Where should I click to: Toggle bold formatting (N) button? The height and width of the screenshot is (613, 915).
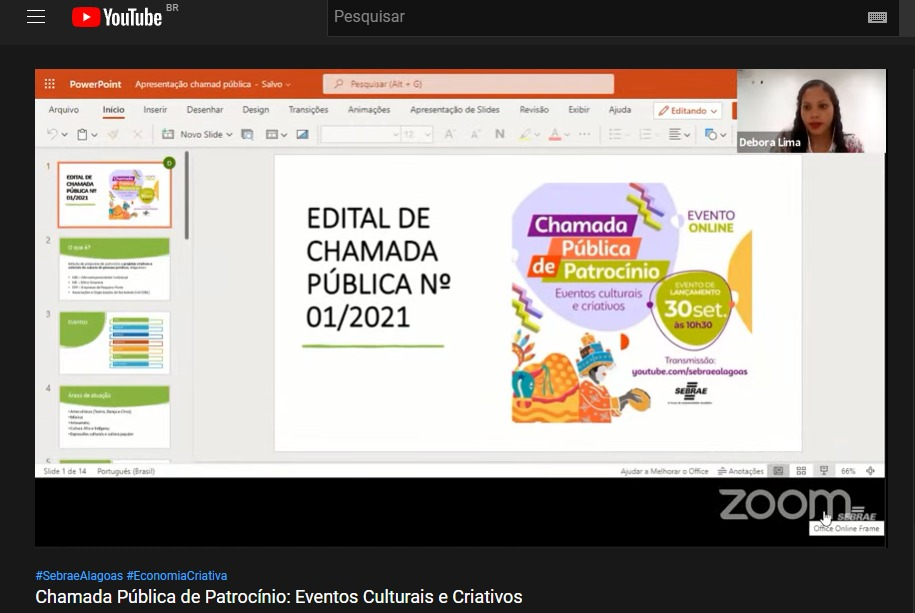[x=499, y=134]
